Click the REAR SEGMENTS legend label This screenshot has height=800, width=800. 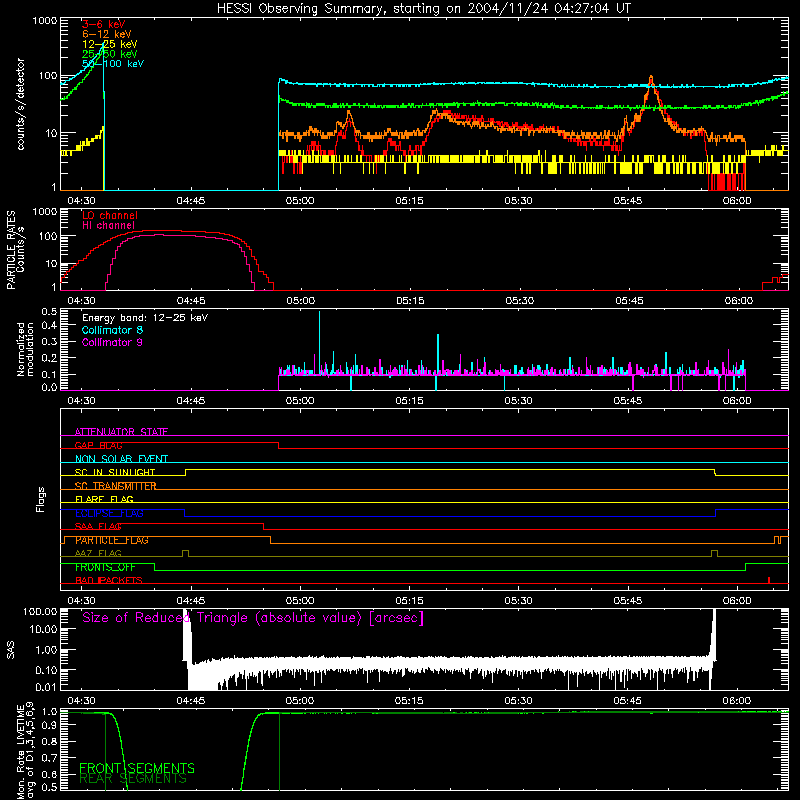click(x=133, y=778)
